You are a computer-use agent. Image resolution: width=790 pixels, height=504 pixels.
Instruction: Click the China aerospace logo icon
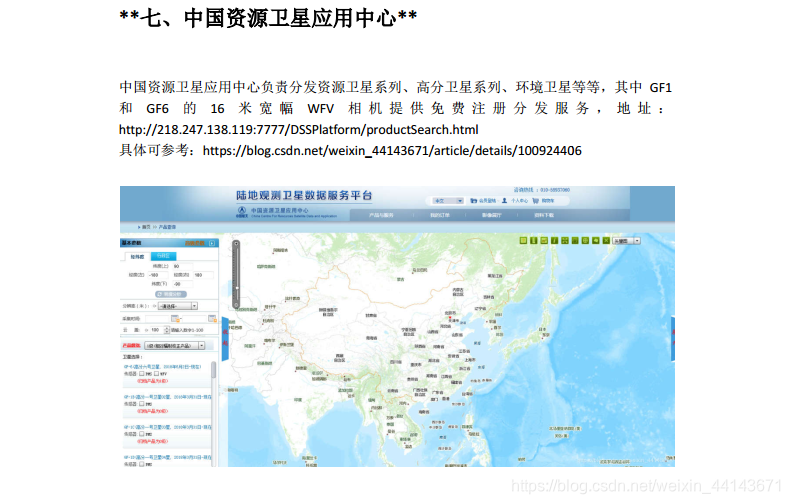(x=242, y=212)
